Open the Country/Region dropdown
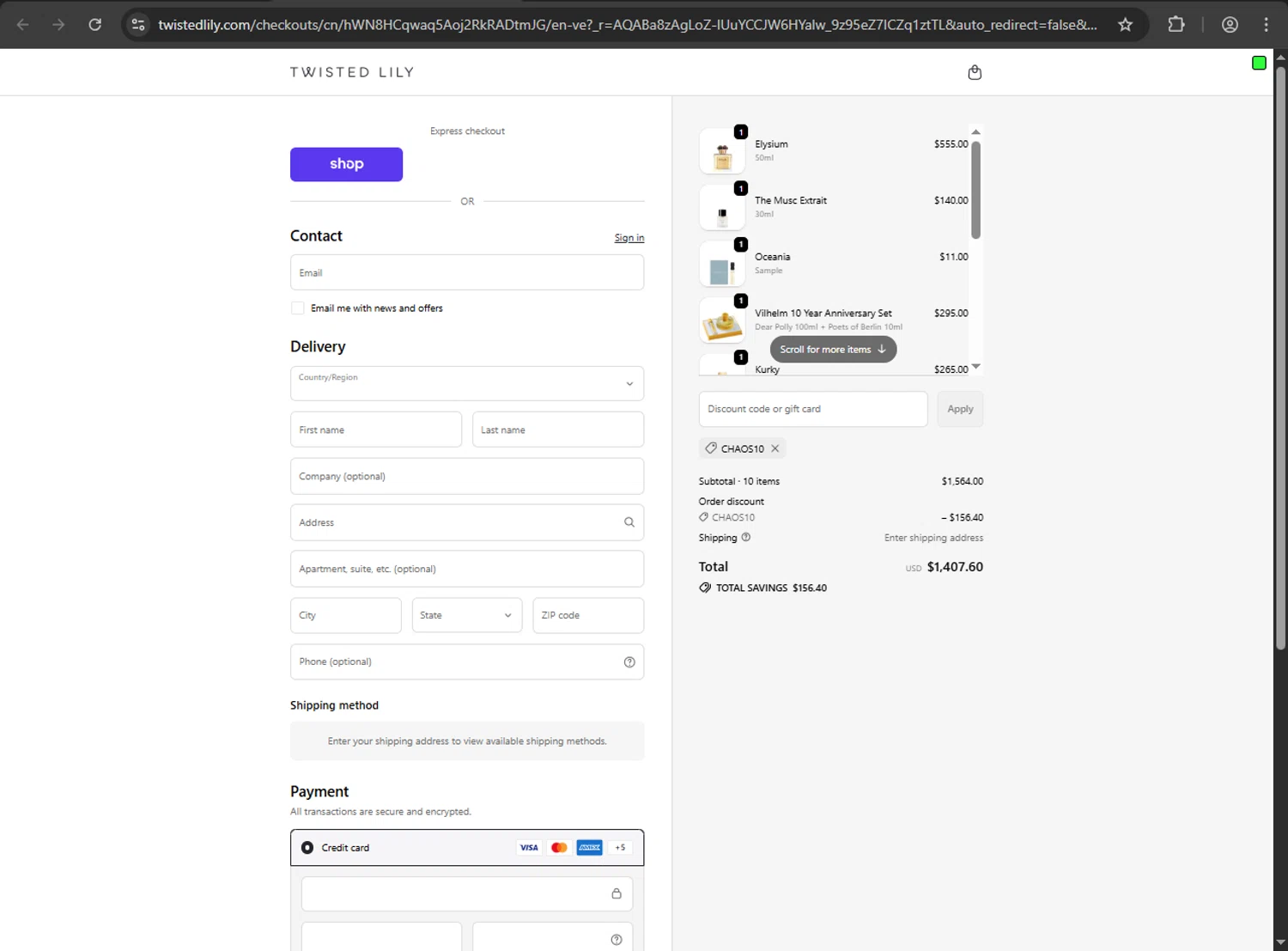 [x=467, y=383]
